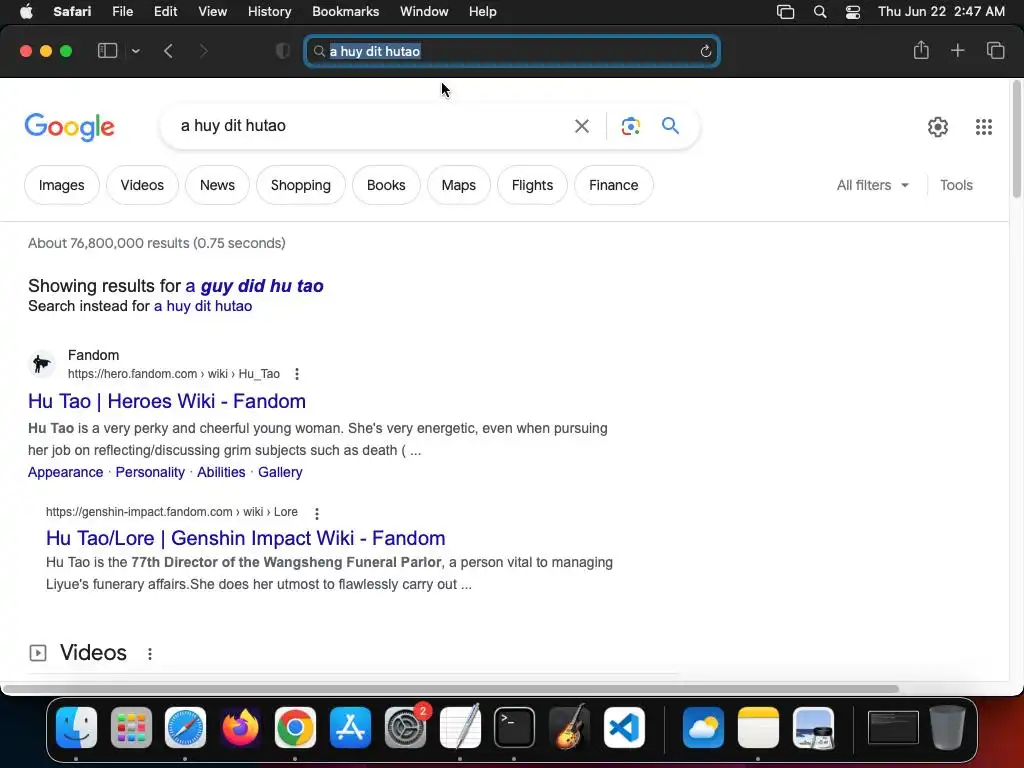This screenshot has width=1024, height=768.
Task: Select the Safari address bar field
Action: [x=512, y=51]
